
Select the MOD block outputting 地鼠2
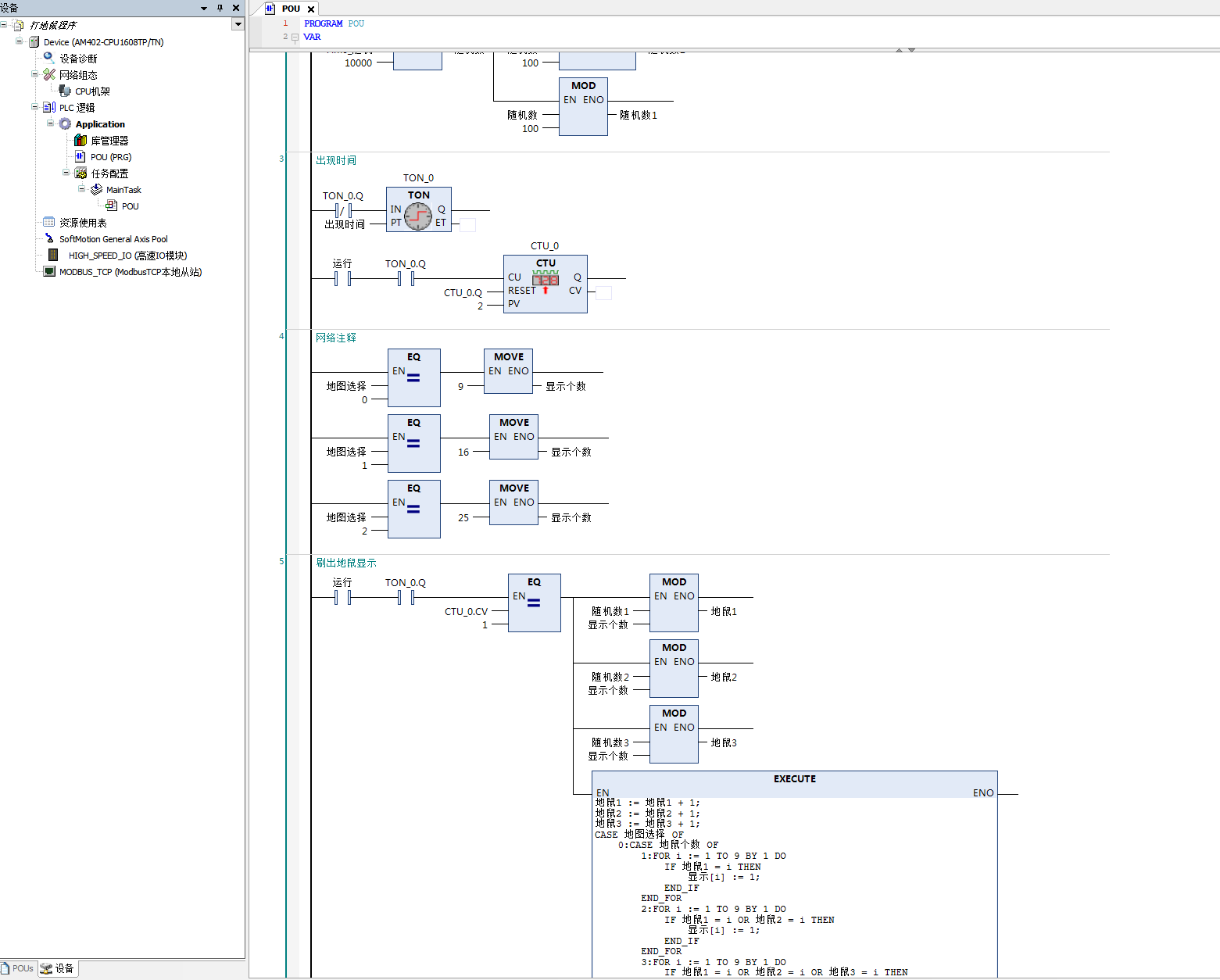674,668
